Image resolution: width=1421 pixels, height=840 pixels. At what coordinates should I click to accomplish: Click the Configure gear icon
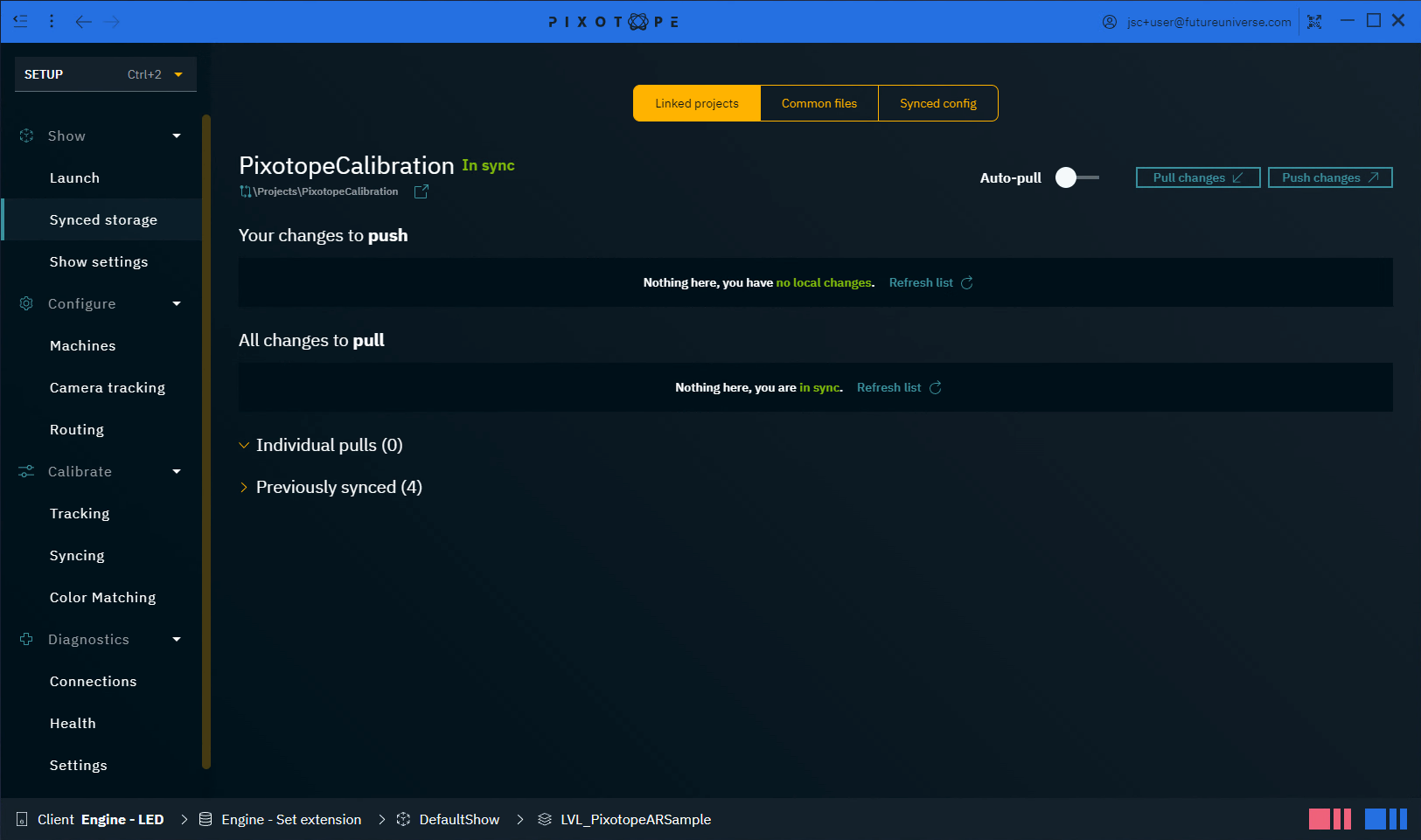[x=26, y=303]
